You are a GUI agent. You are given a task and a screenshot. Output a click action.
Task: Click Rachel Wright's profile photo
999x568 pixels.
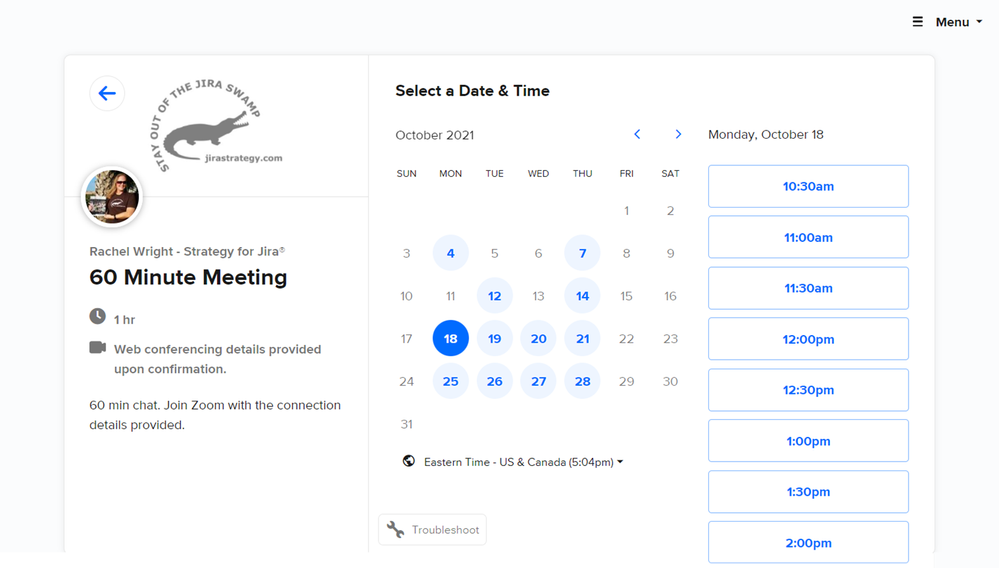(x=112, y=197)
